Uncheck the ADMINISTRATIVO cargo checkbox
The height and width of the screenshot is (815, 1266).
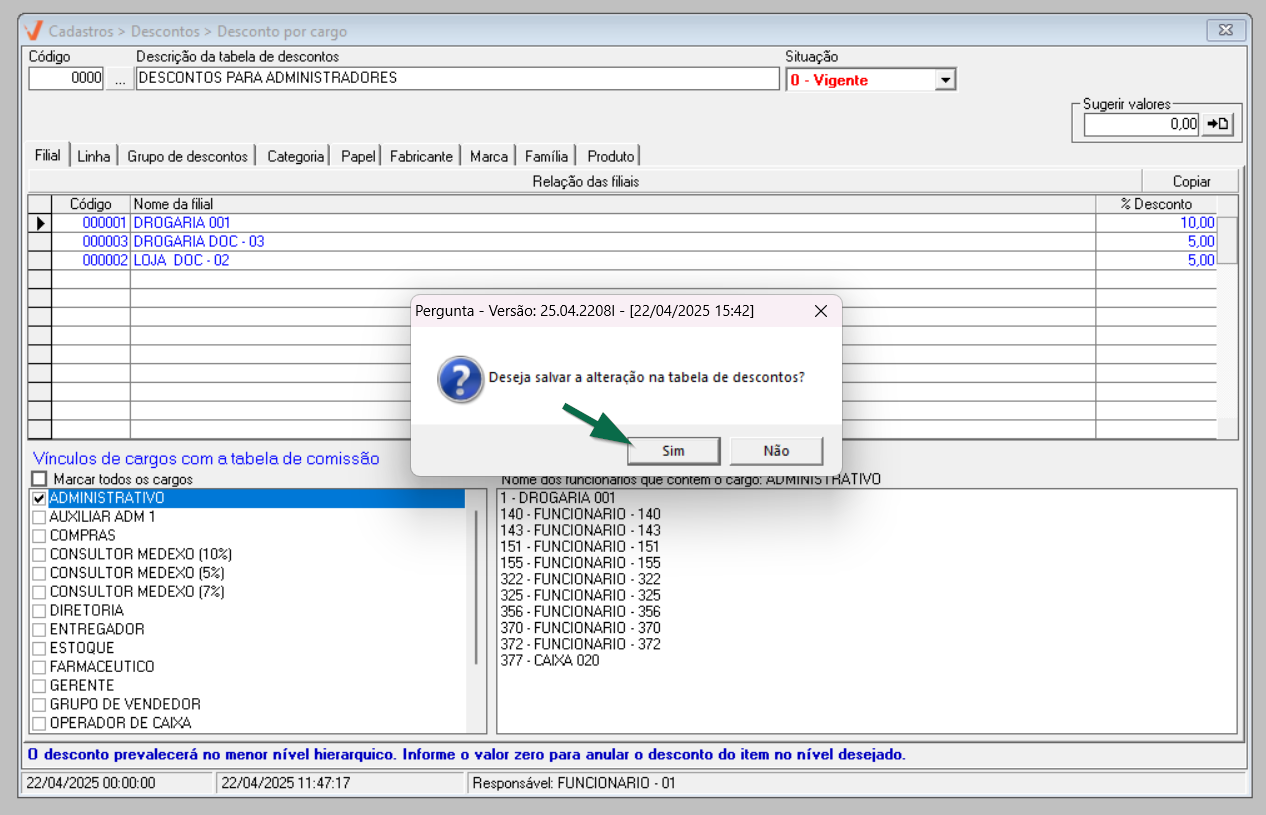coord(39,498)
